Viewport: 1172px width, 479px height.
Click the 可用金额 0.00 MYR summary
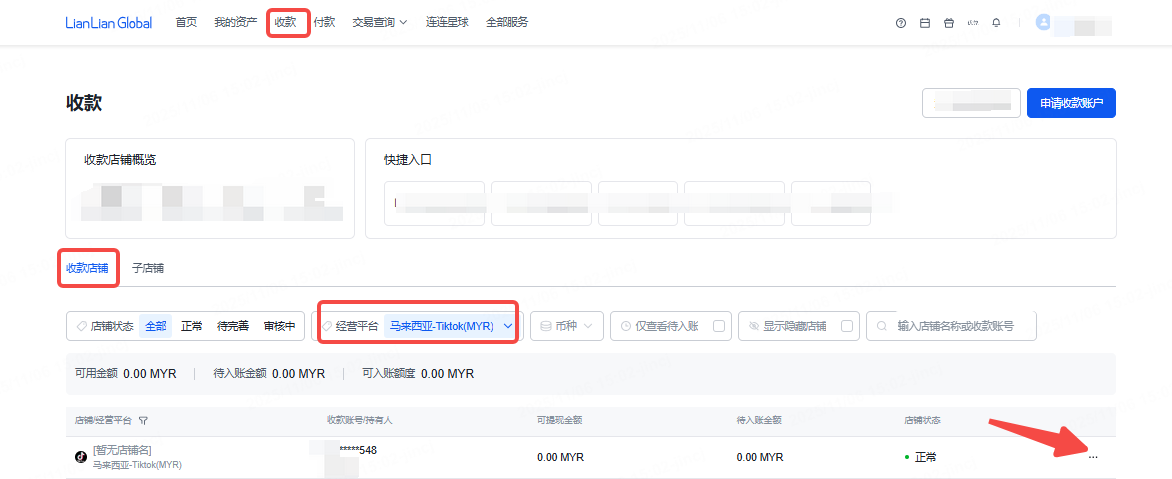(x=126, y=374)
